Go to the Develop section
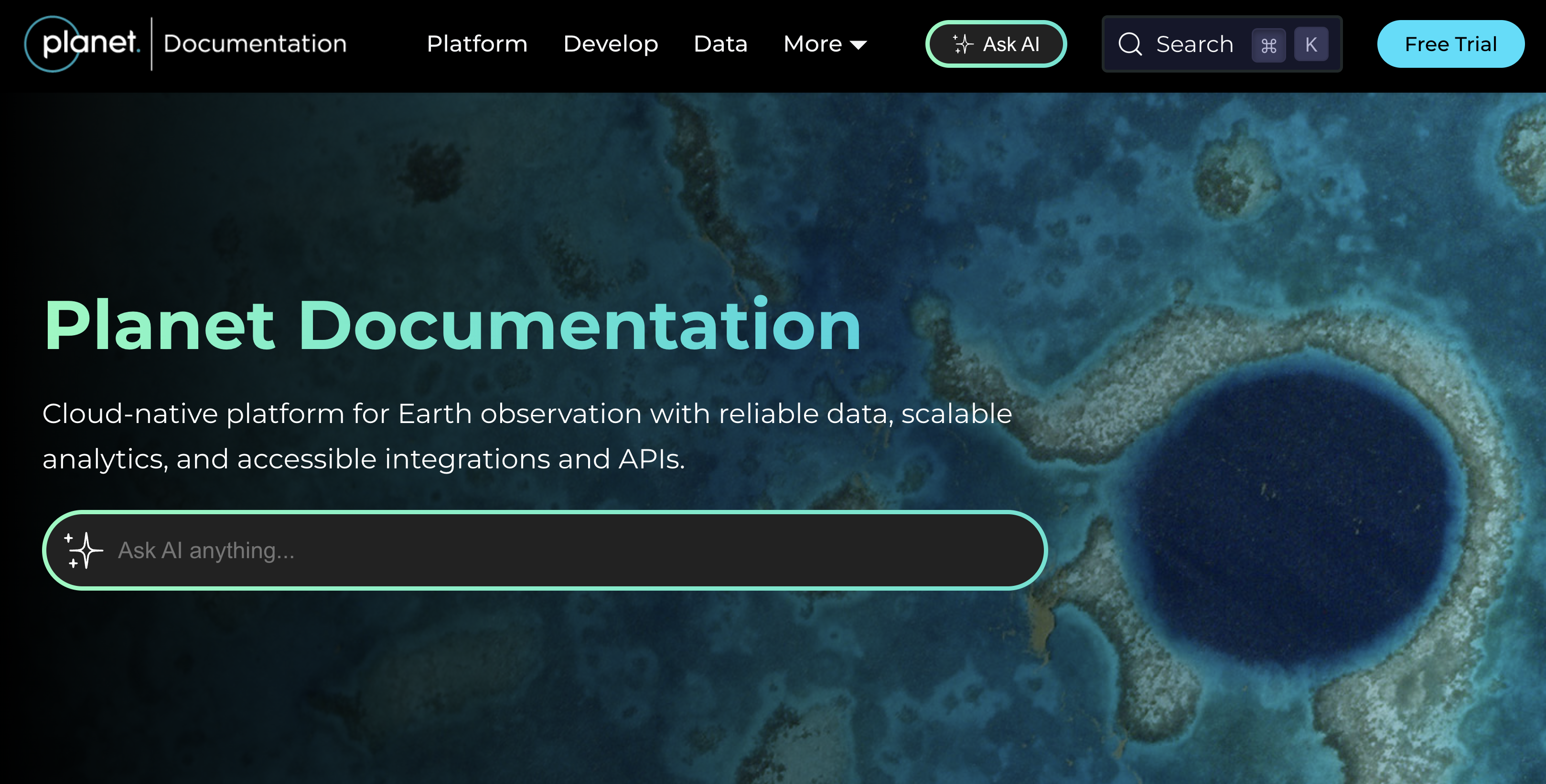Screen dimensions: 1546x784 611,44
